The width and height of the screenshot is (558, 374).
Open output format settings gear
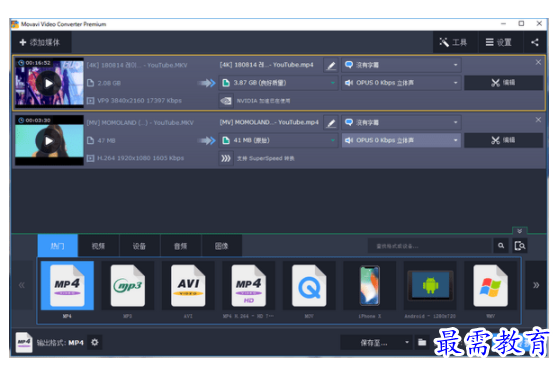[x=95, y=342]
